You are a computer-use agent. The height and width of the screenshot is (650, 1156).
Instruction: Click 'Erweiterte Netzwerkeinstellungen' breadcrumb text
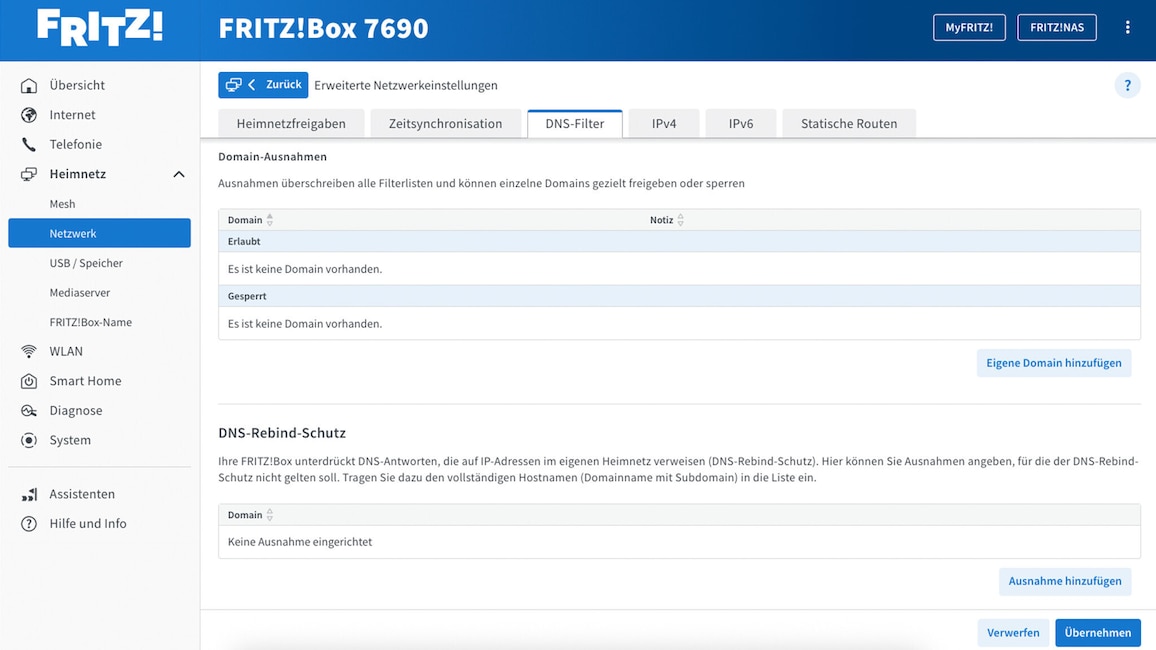click(x=405, y=85)
